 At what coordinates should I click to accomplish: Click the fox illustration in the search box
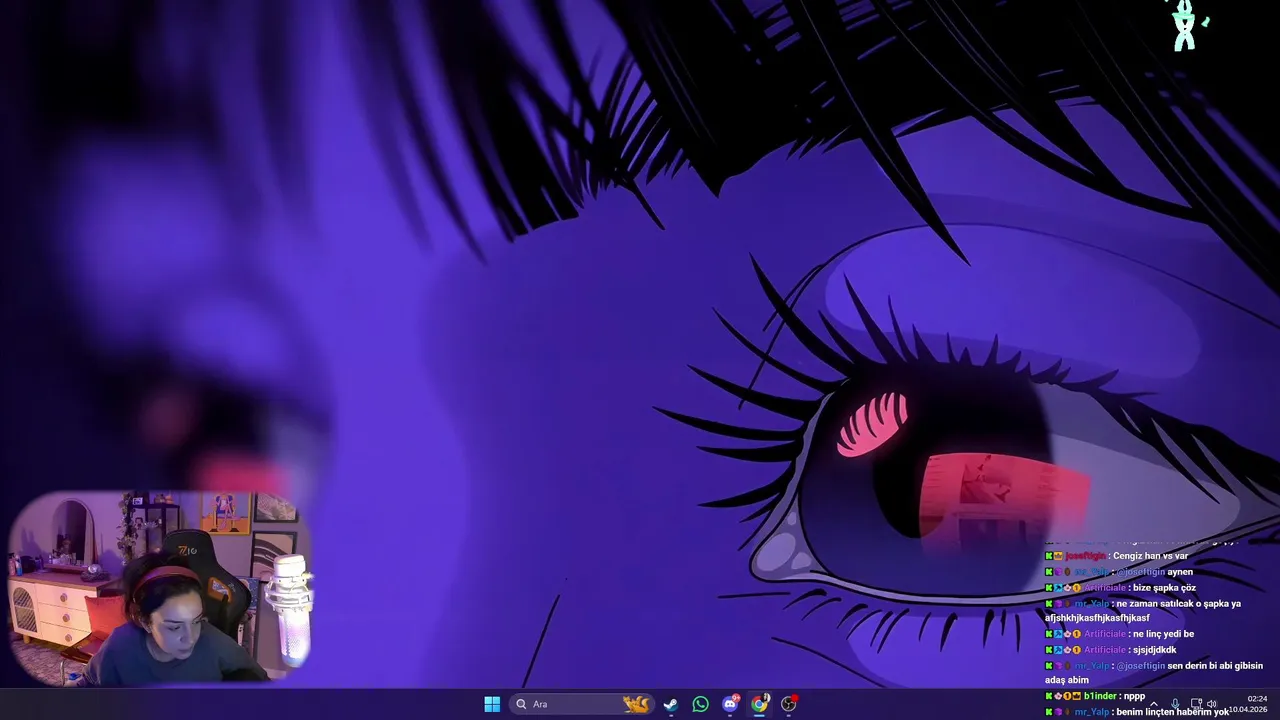pos(636,704)
